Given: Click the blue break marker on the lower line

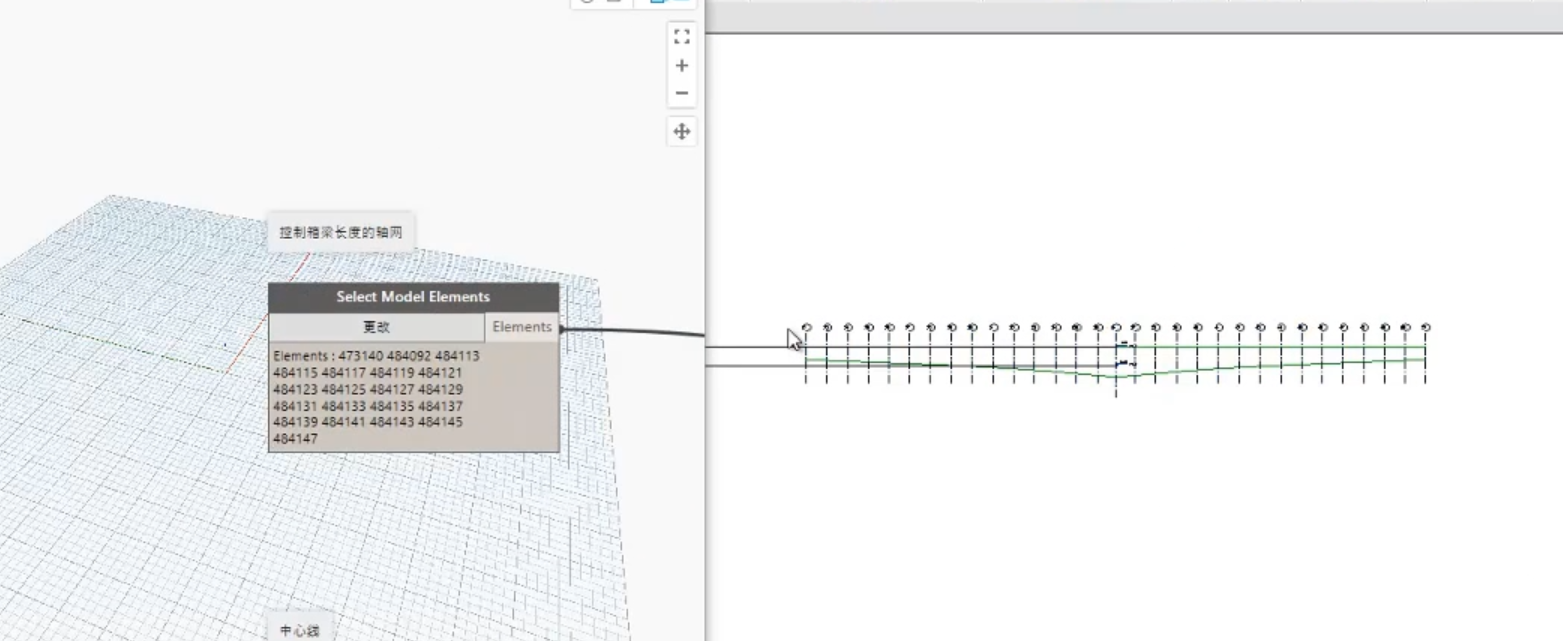Looking at the screenshot, I should pos(1125,363).
